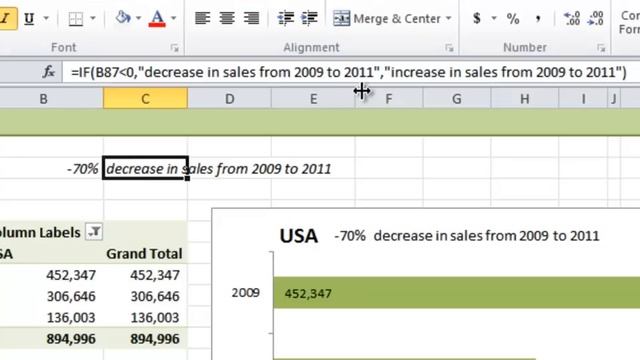The height and width of the screenshot is (360, 640).
Task: Apply percent style
Action: pos(513,18)
